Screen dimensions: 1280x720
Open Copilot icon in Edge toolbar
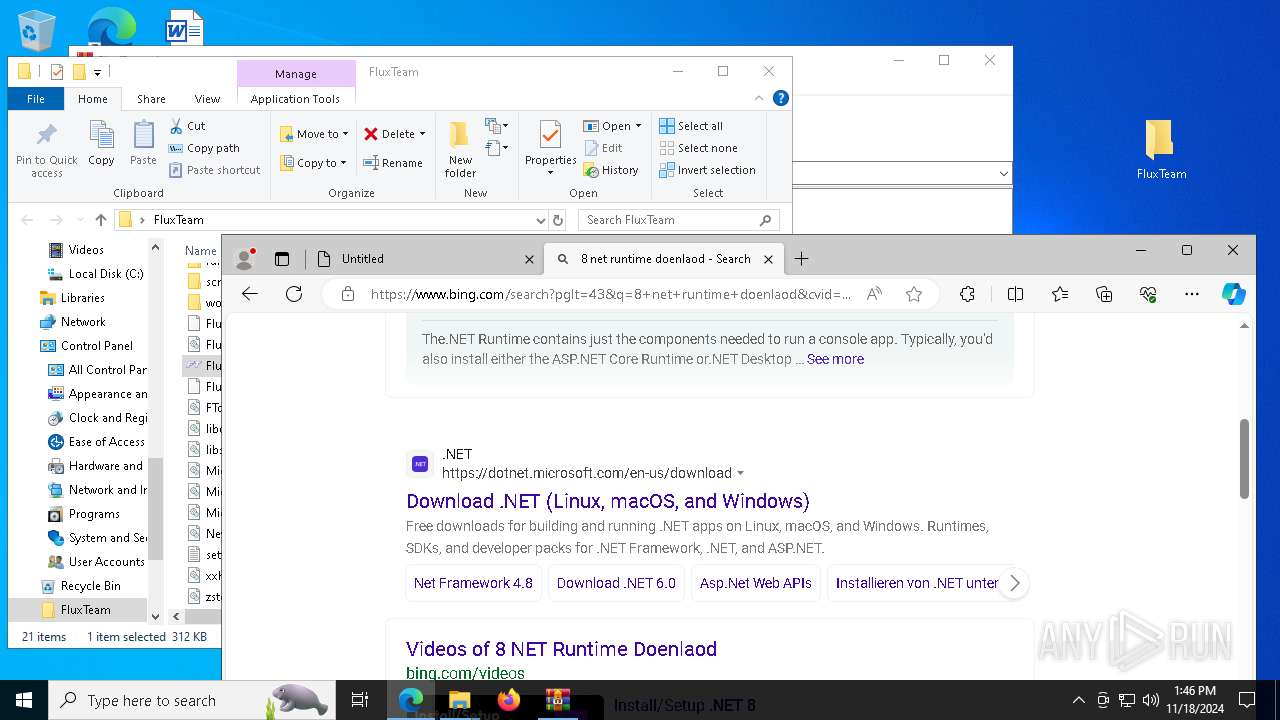click(x=1233, y=294)
